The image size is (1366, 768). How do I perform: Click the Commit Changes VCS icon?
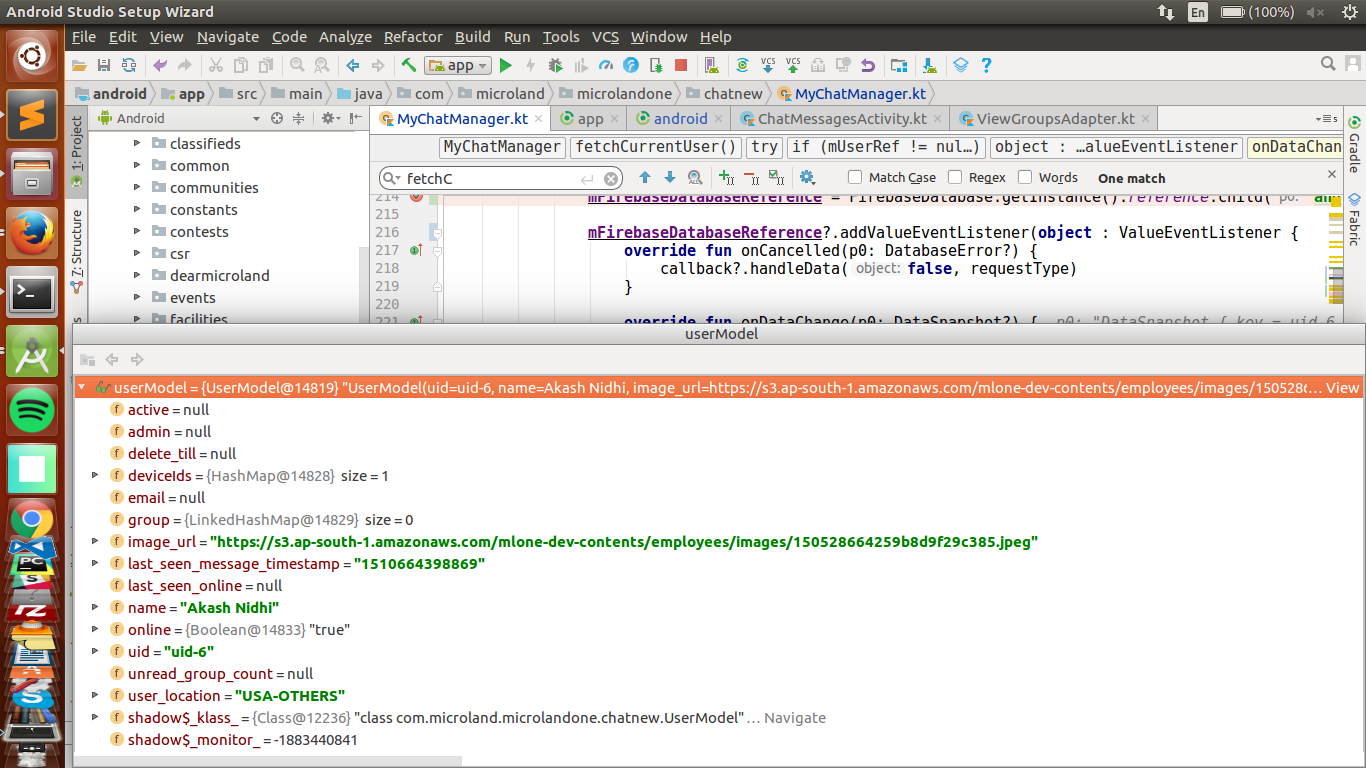click(793, 65)
